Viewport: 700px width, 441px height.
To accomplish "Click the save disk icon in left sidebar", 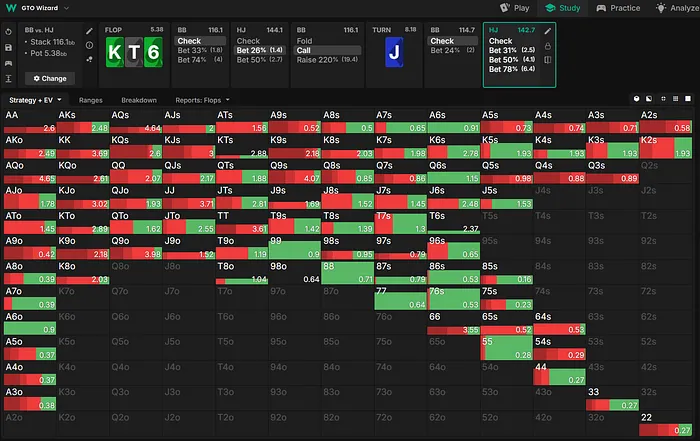I will pos(9,47).
